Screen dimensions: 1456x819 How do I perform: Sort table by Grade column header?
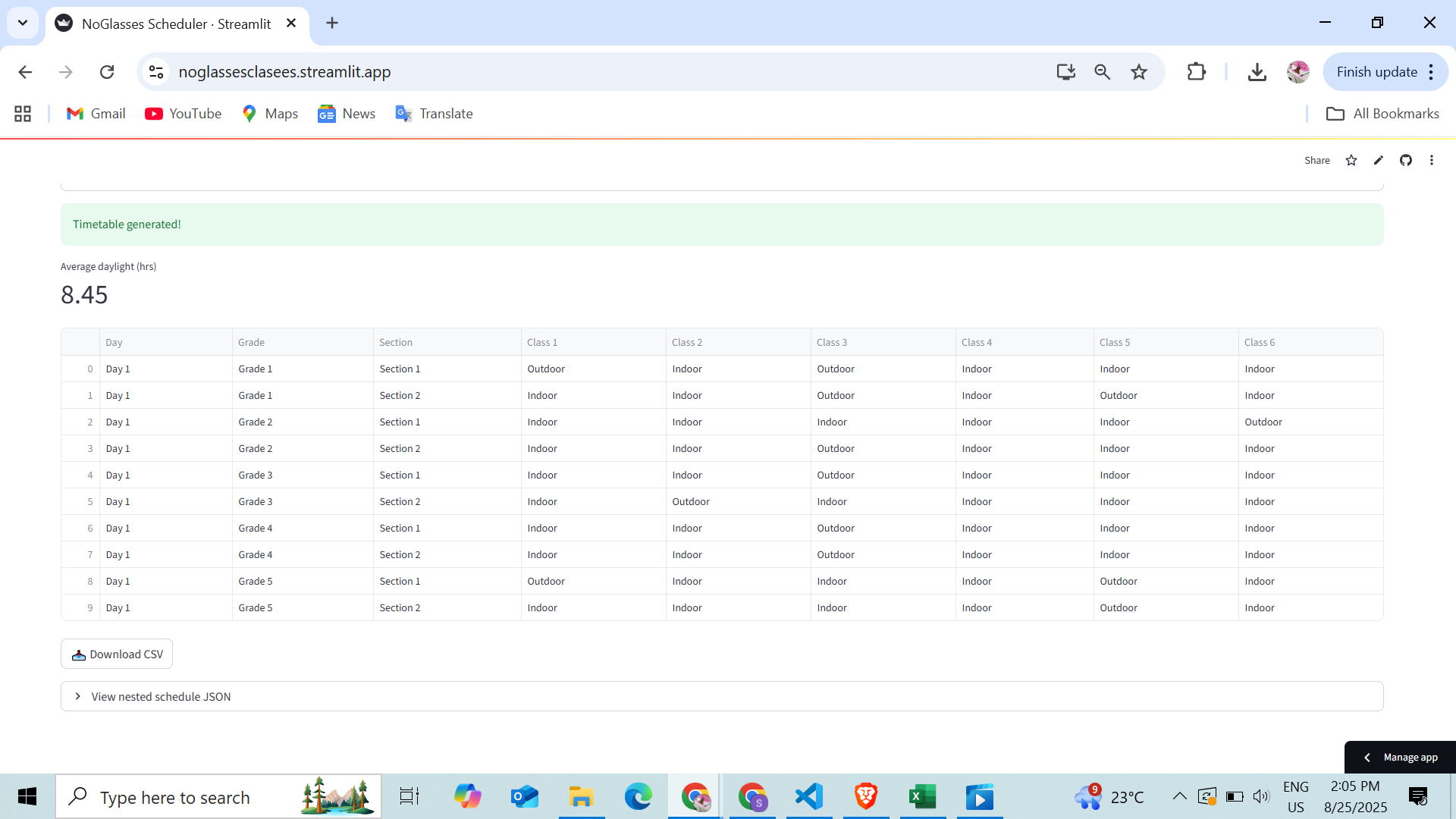click(x=251, y=342)
